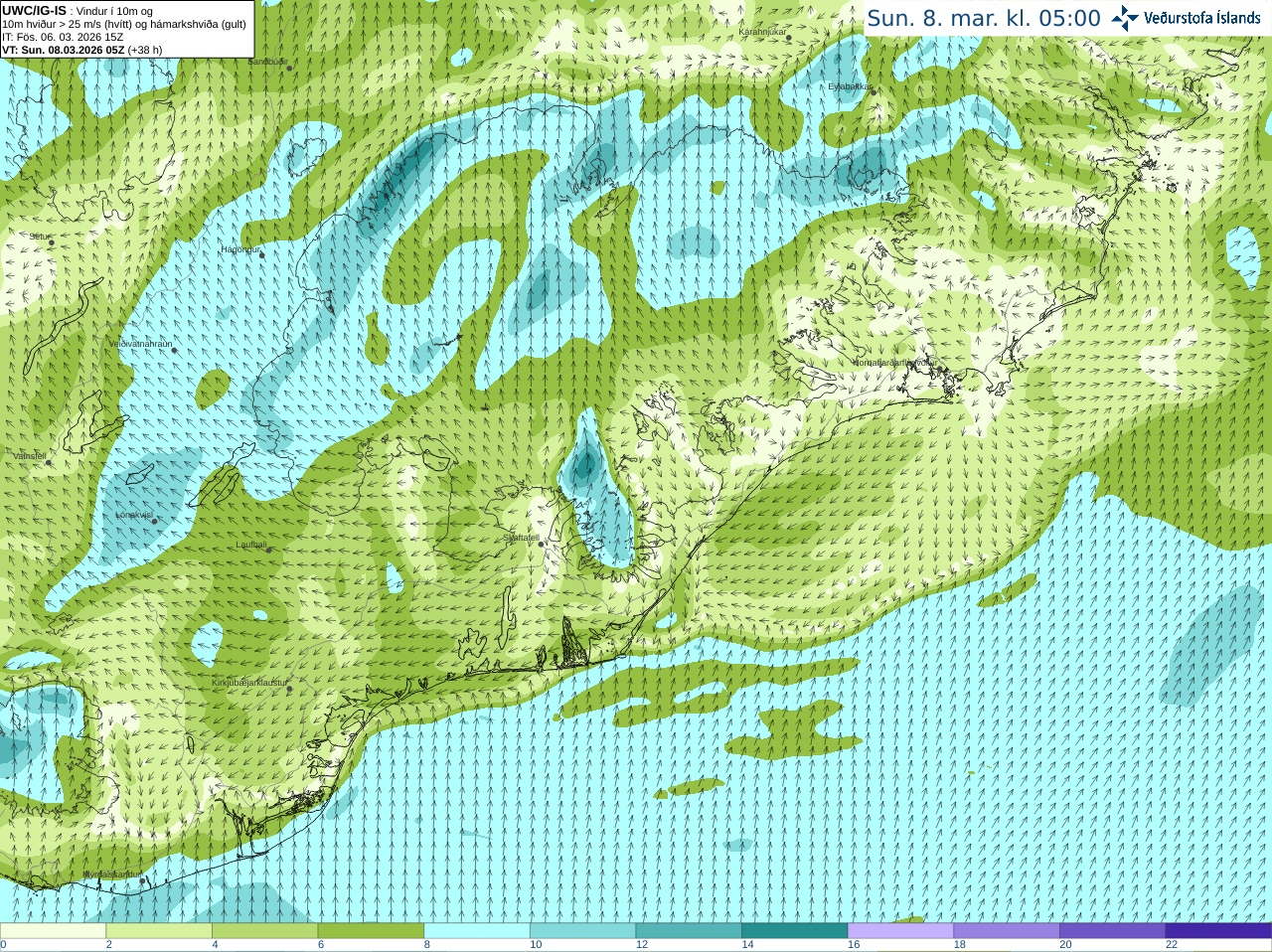The width and height of the screenshot is (1272, 952).
Task: Click the Kárahnjúkar station label
Action: (x=762, y=32)
